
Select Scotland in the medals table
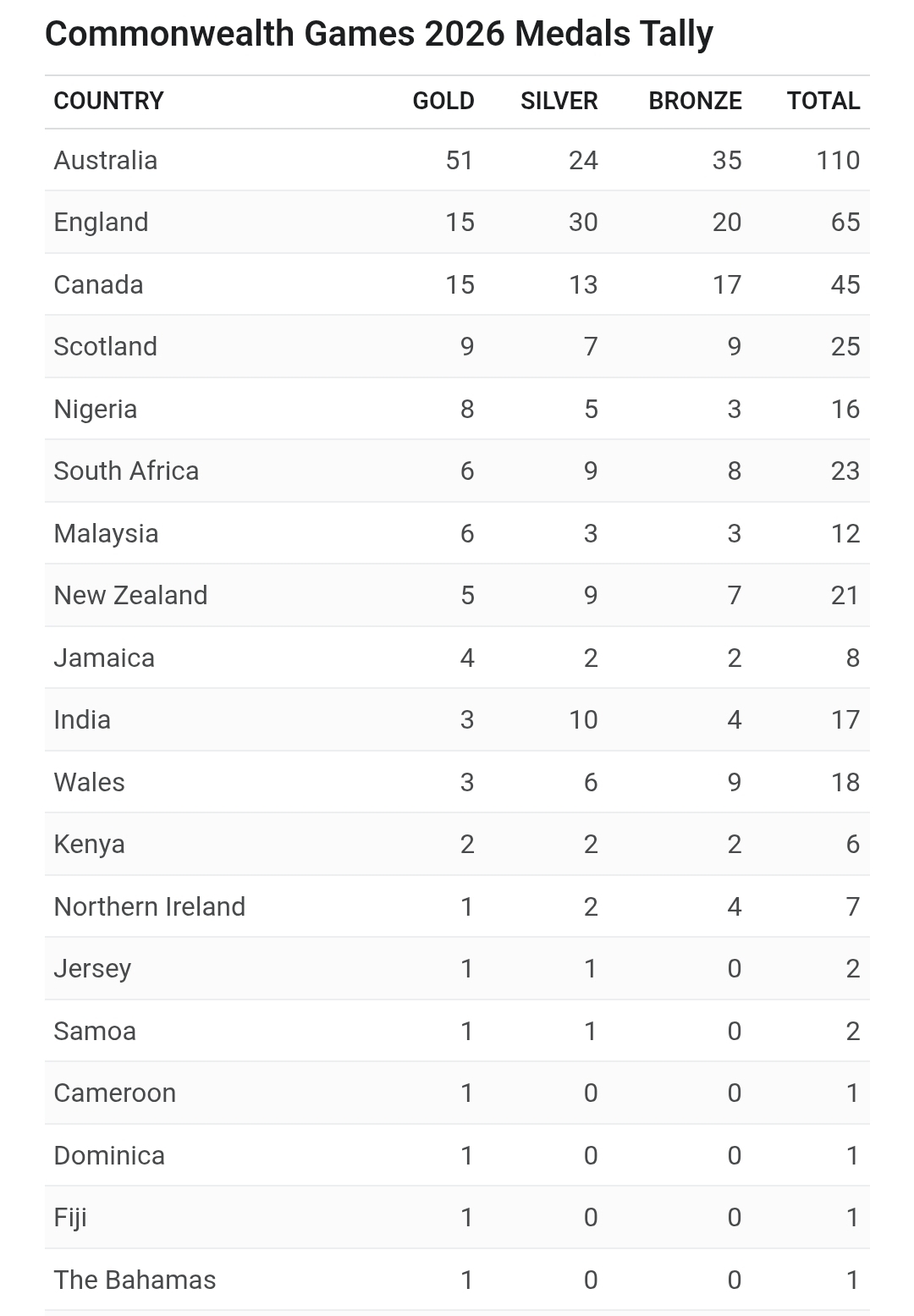(105, 346)
